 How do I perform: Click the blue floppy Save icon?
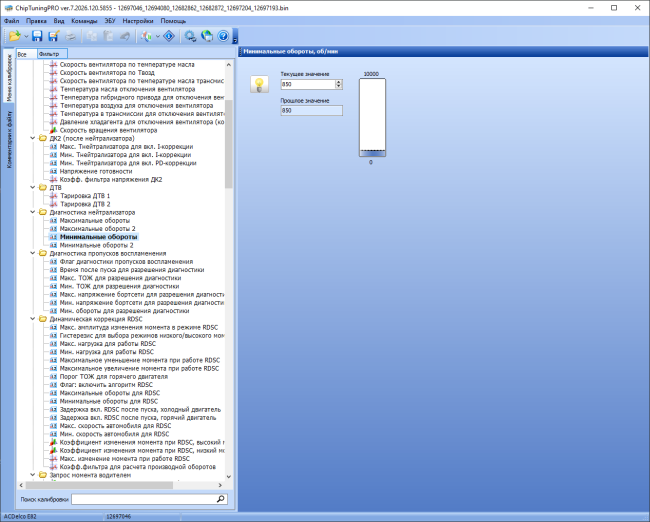click(x=37, y=36)
